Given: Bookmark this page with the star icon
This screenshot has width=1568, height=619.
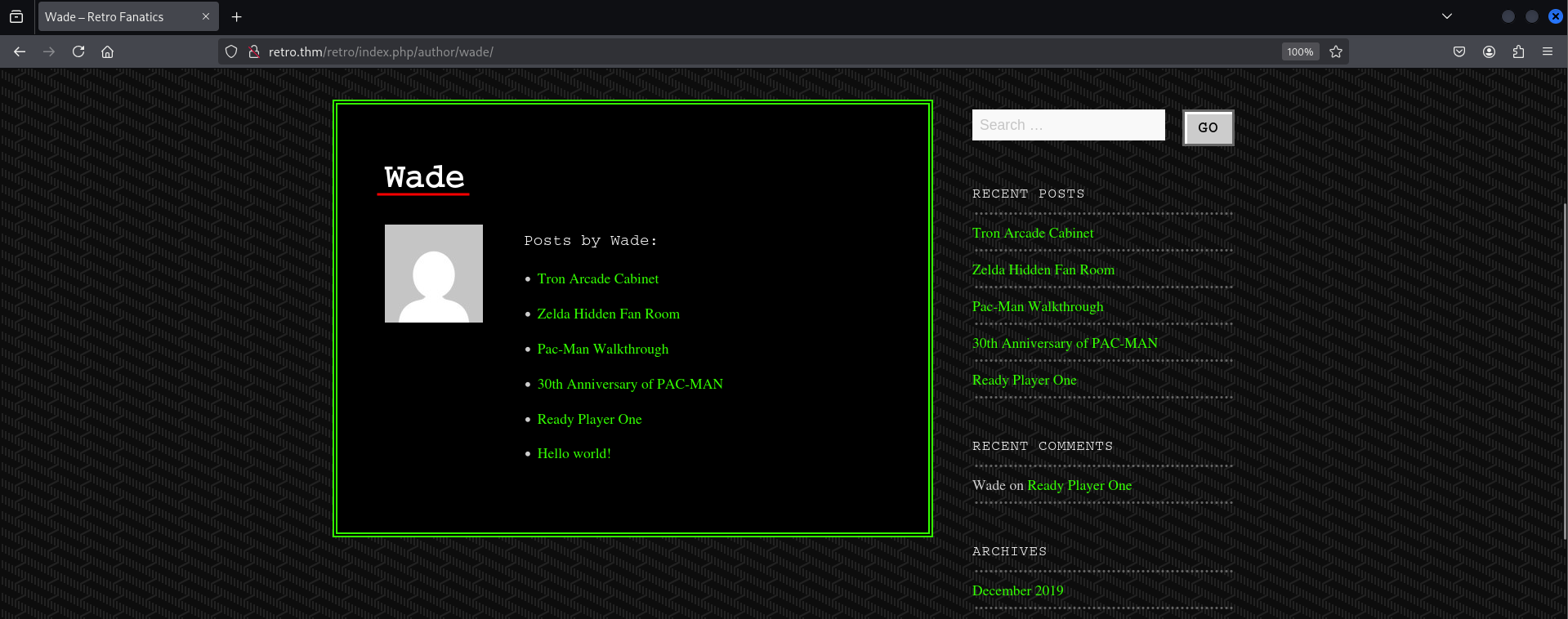Looking at the screenshot, I should 1336,51.
